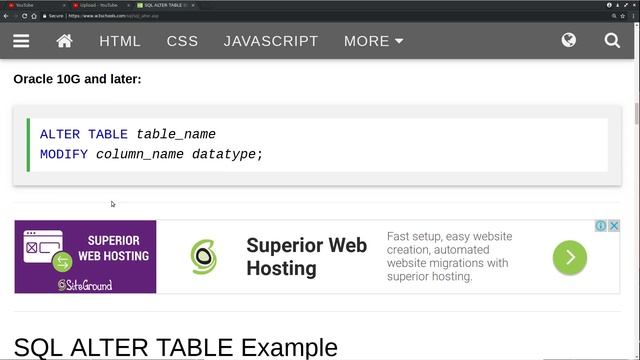Click the "ALTER TABLE table_name" code line

[x=128, y=134]
